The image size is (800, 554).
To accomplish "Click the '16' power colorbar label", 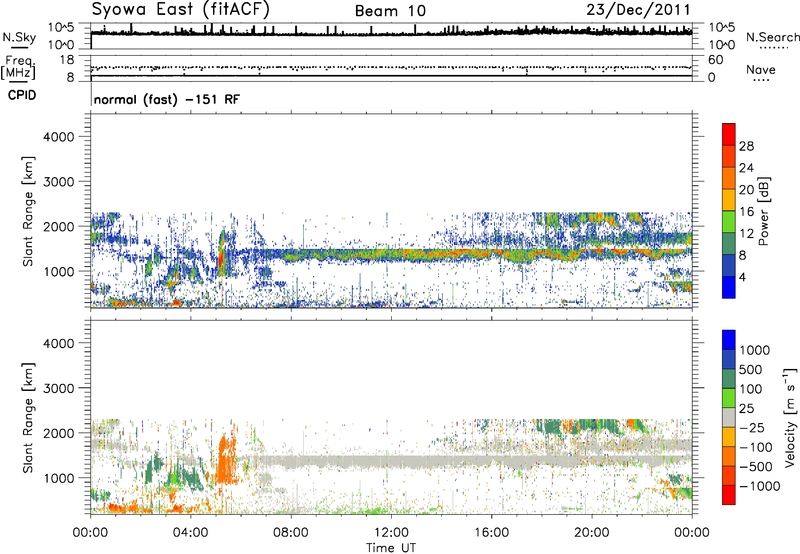I will (x=746, y=212).
